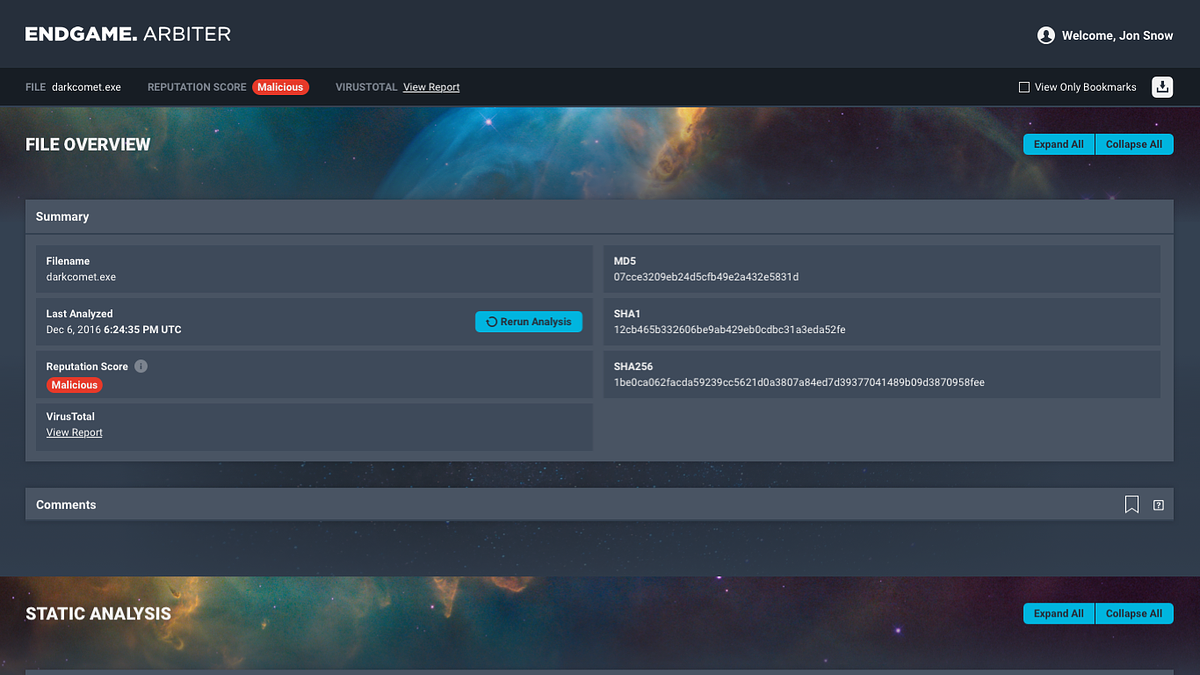This screenshot has height=675, width=1200.
Task: Open the help icon in Comments bar
Action: coord(1158,505)
